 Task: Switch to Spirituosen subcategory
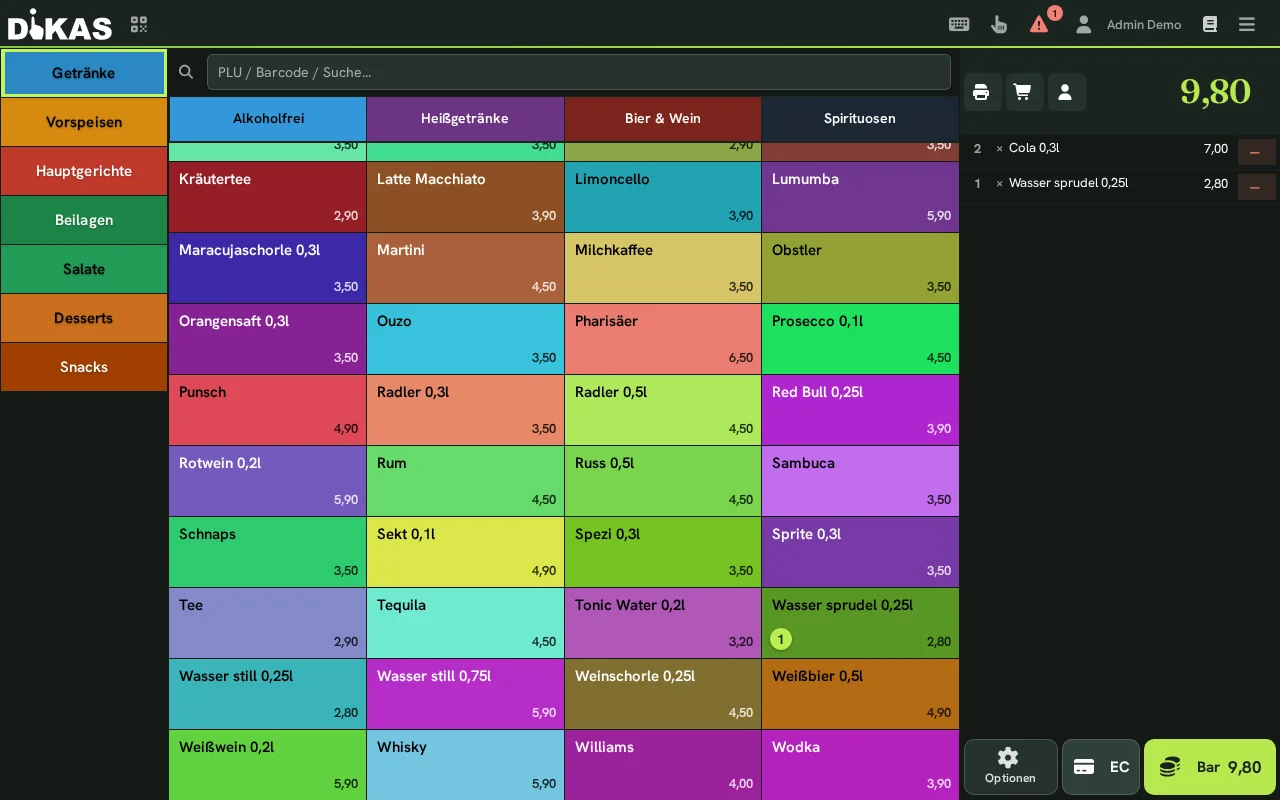(x=860, y=118)
